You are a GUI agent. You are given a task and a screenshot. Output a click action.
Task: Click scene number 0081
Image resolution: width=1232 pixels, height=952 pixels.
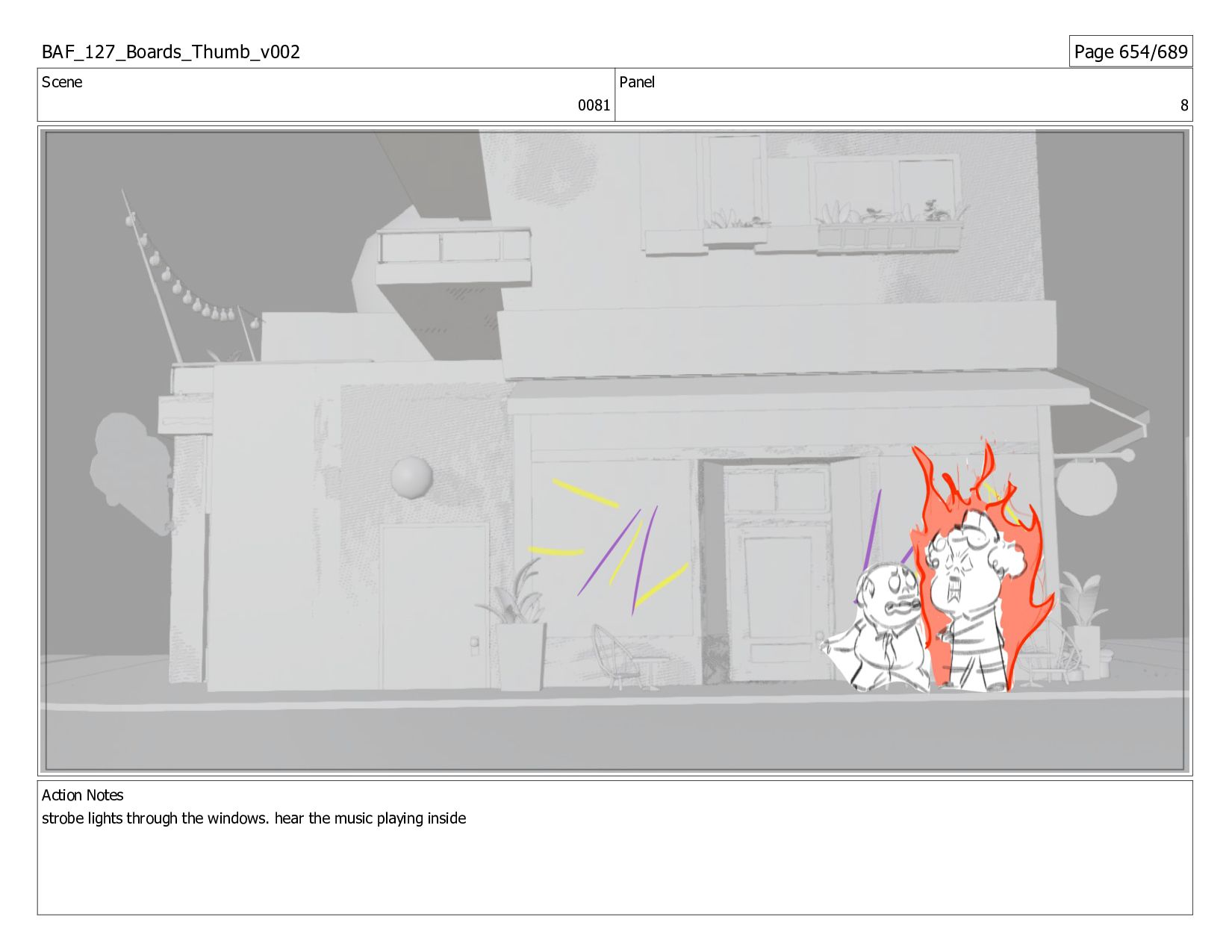[x=594, y=105]
